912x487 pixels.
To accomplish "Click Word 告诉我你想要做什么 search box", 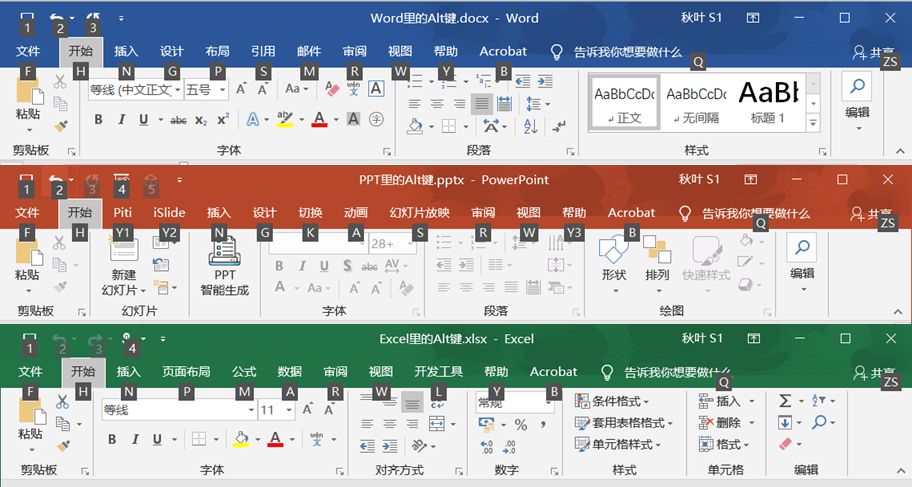I will click(x=628, y=52).
